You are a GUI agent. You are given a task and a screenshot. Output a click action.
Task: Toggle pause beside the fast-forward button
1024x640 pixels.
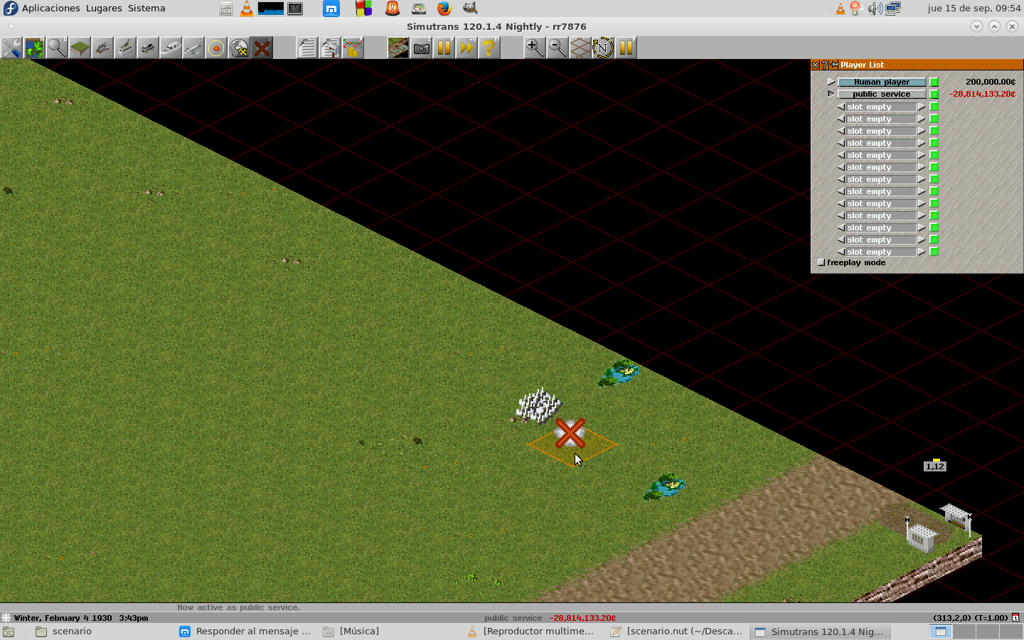(444, 48)
